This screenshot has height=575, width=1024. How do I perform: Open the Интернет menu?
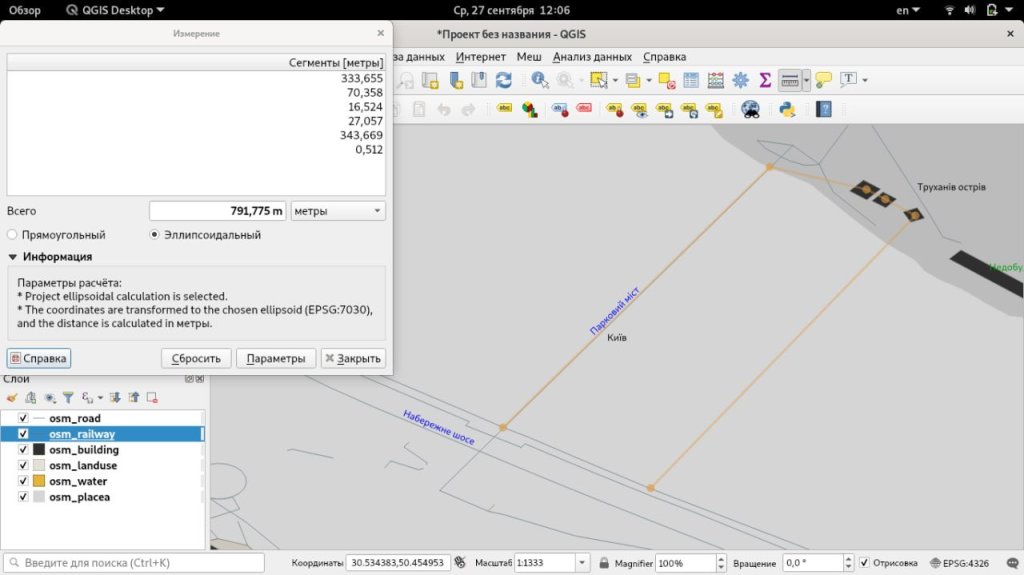tap(480, 57)
